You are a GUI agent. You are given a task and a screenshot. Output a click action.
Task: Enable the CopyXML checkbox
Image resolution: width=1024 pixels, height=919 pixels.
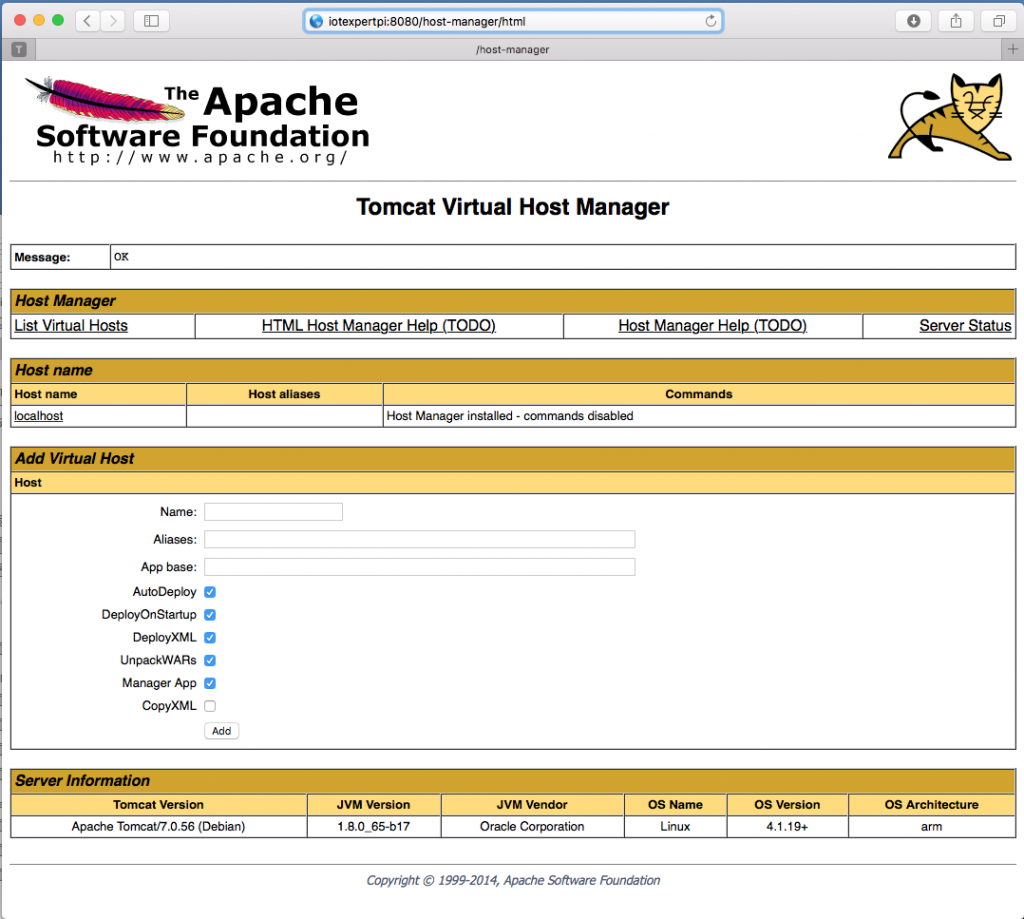pos(210,706)
